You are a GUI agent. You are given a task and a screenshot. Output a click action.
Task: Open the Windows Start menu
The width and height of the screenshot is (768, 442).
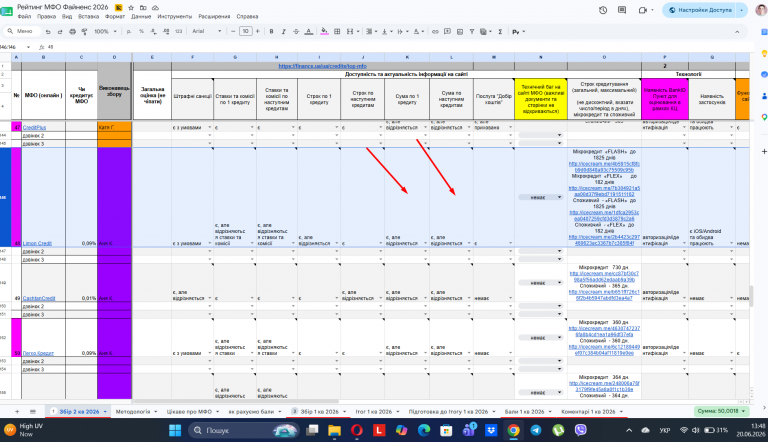click(x=175, y=430)
